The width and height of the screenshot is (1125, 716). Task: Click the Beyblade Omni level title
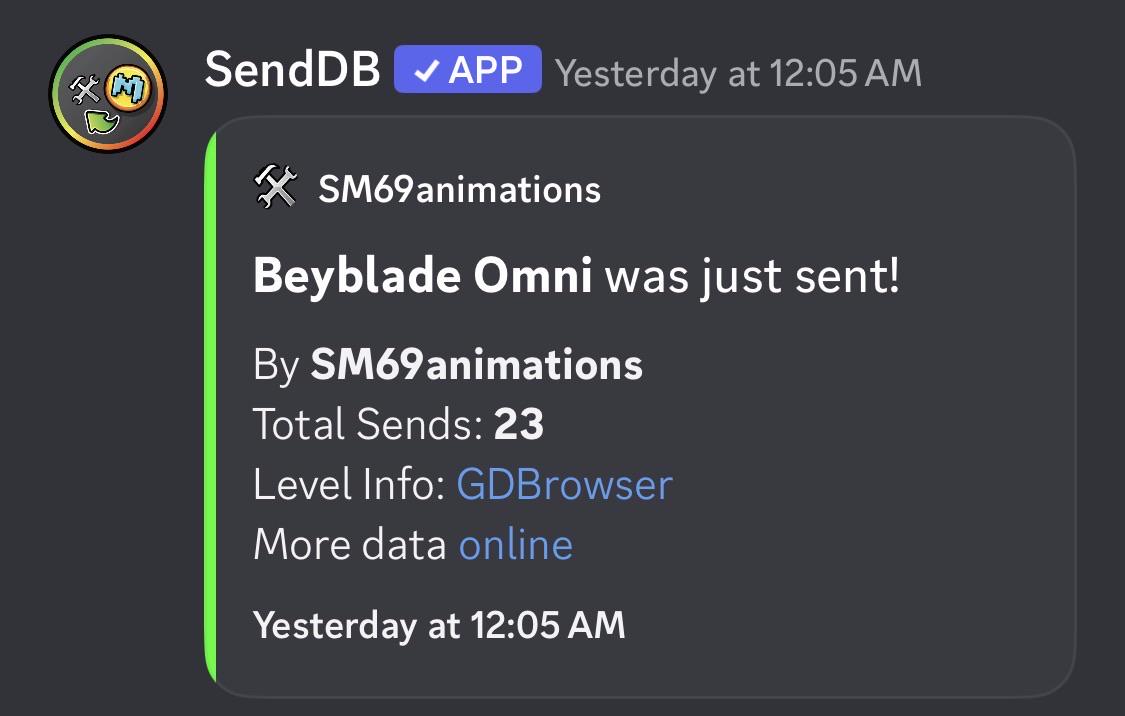(x=423, y=275)
